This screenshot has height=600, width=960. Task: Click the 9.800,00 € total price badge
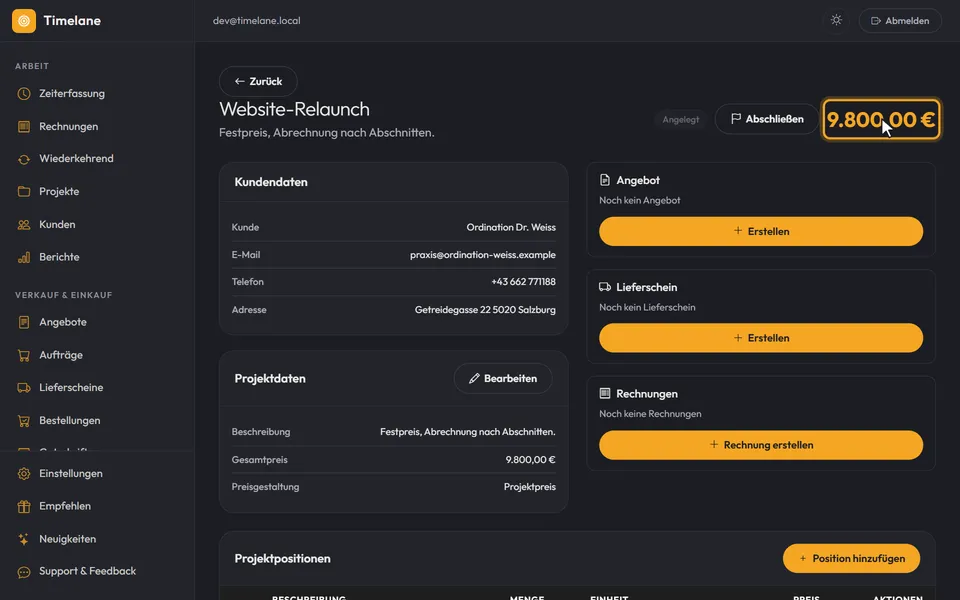881,119
